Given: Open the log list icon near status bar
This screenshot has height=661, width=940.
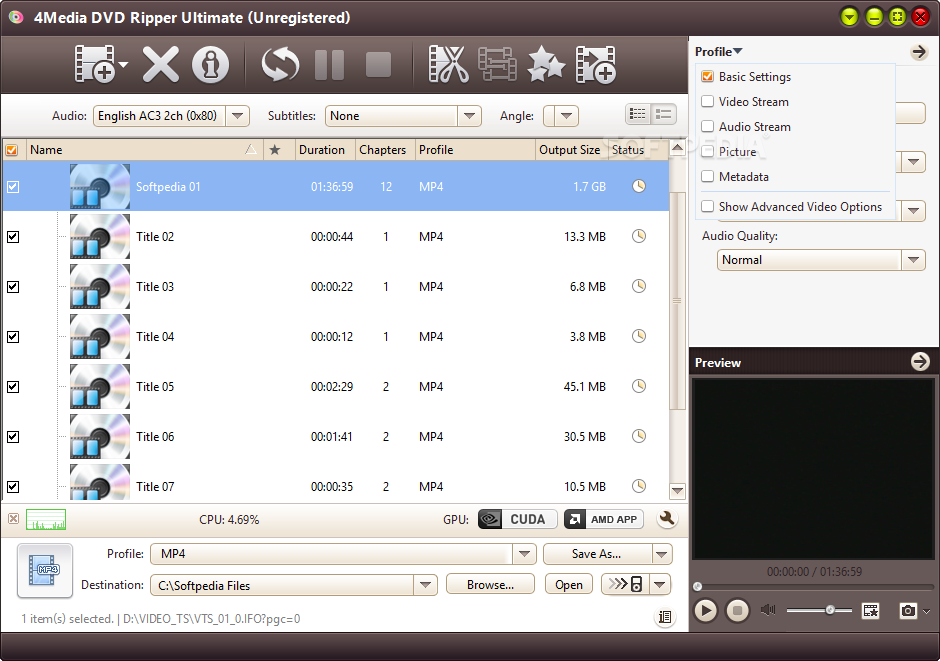Looking at the screenshot, I should coord(665,617).
